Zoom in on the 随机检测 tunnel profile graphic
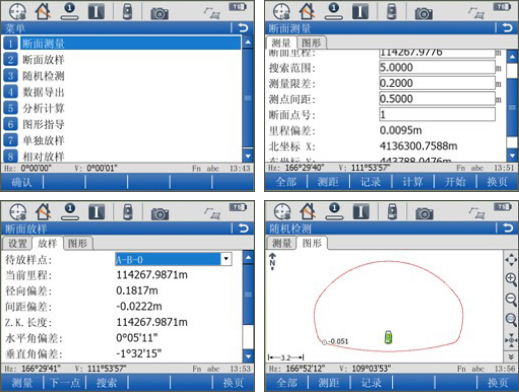The image size is (519, 392). pos(511,279)
